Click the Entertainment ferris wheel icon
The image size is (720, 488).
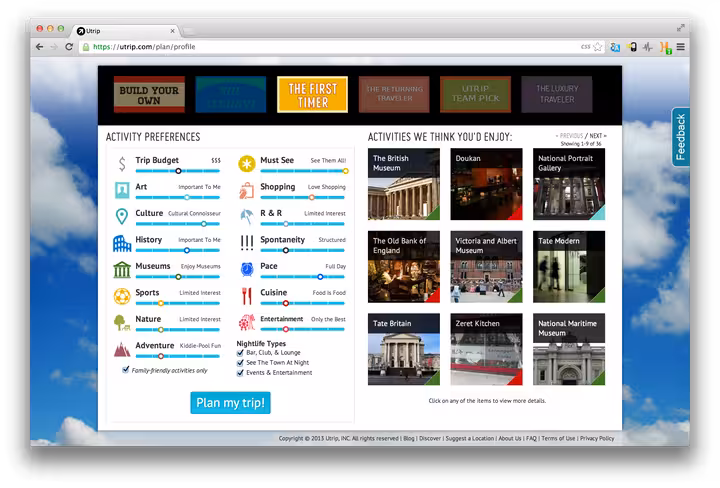point(247,322)
